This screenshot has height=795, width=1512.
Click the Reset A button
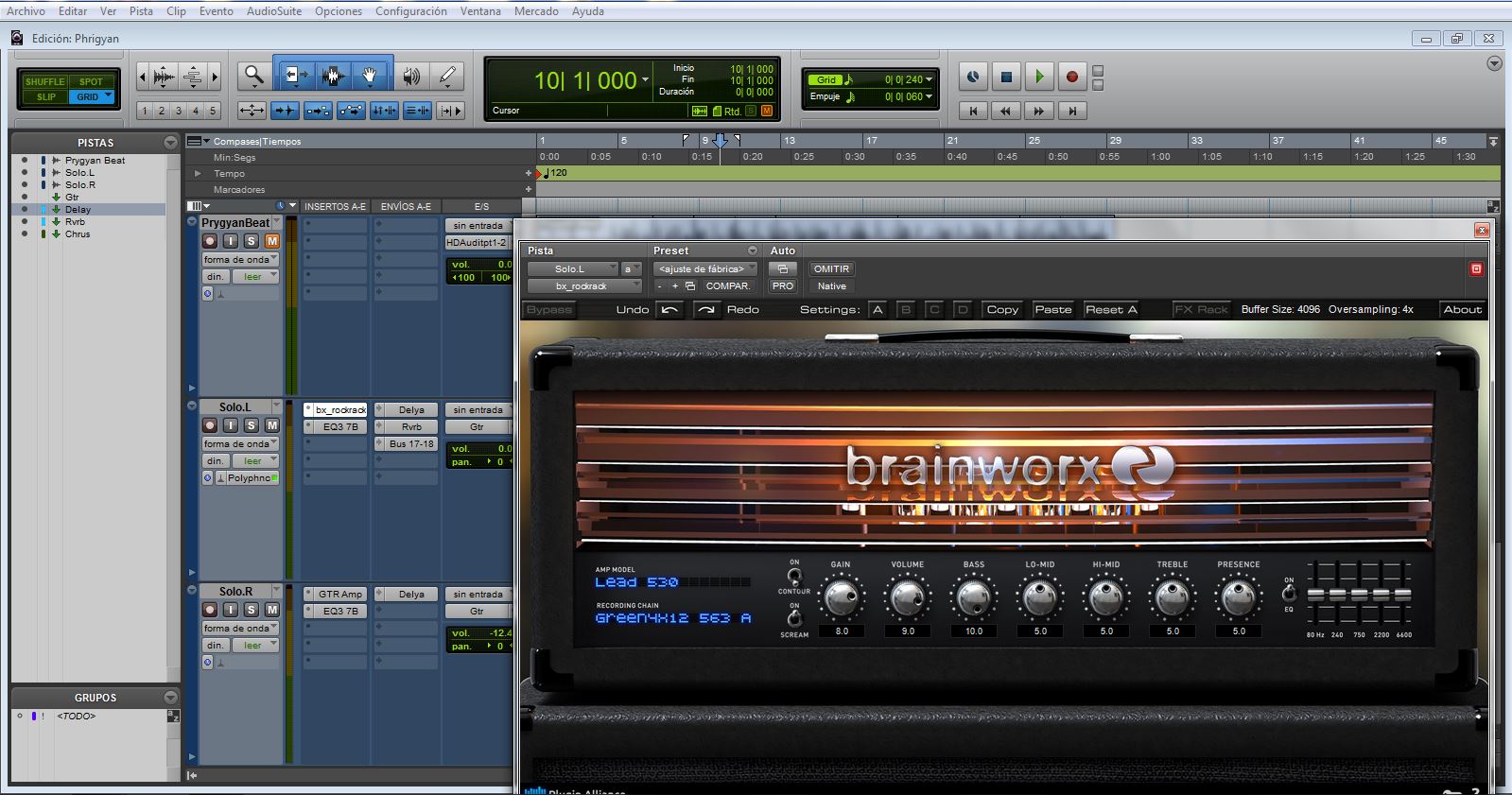click(1111, 309)
